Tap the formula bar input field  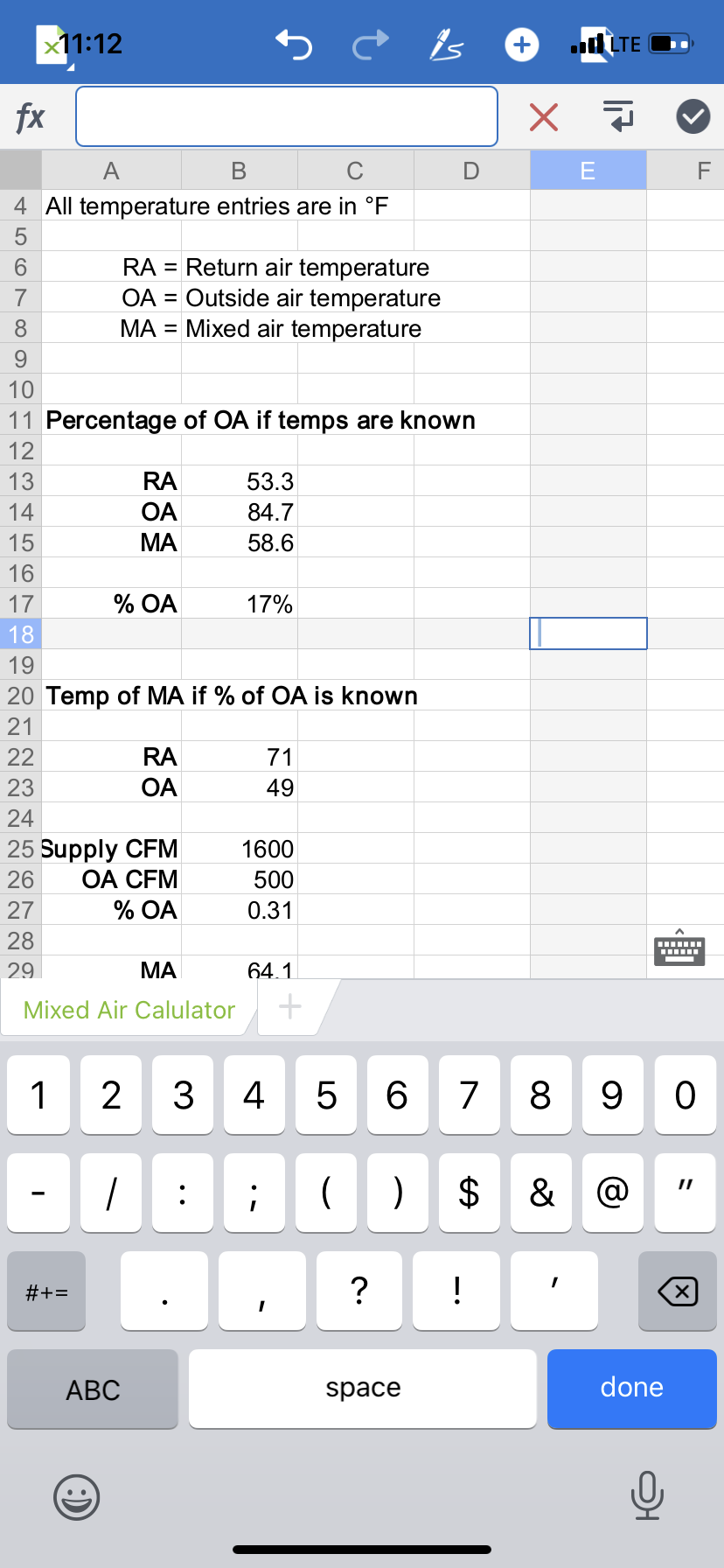point(287,116)
